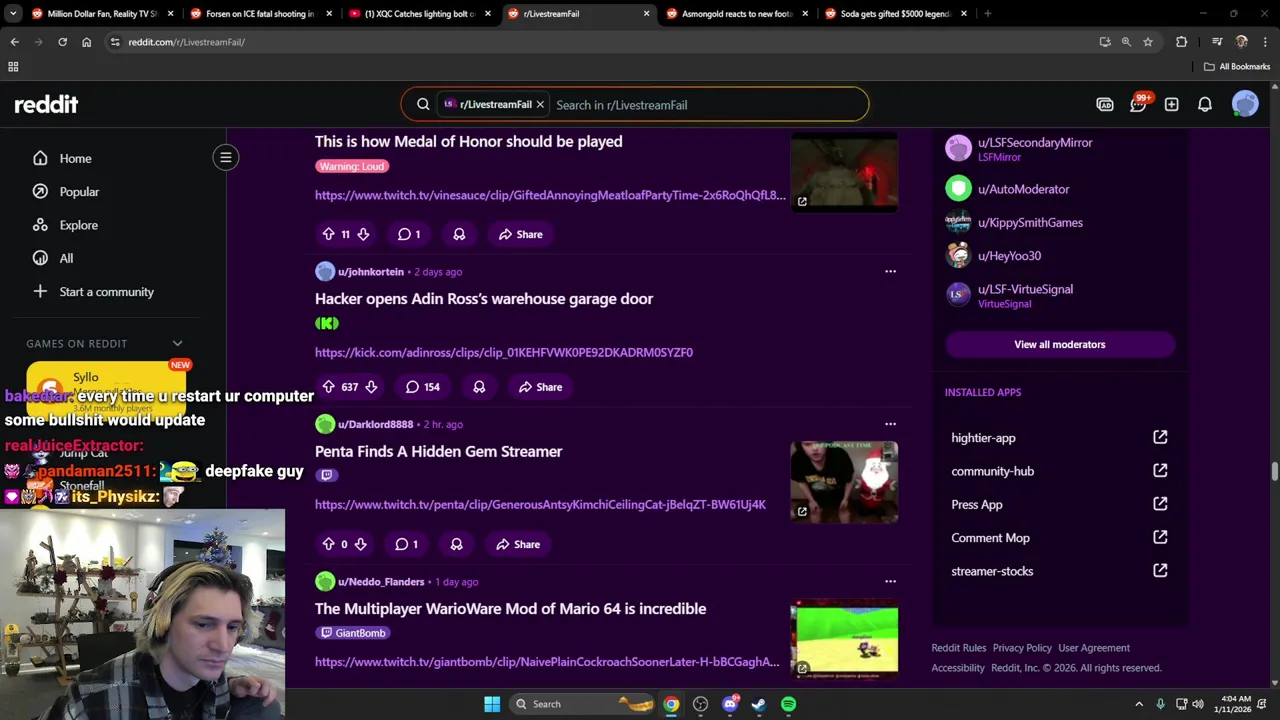Image resolution: width=1280 pixels, height=720 pixels.
Task: Open the Medal of Honor post thumbnail
Action: coord(844,172)
